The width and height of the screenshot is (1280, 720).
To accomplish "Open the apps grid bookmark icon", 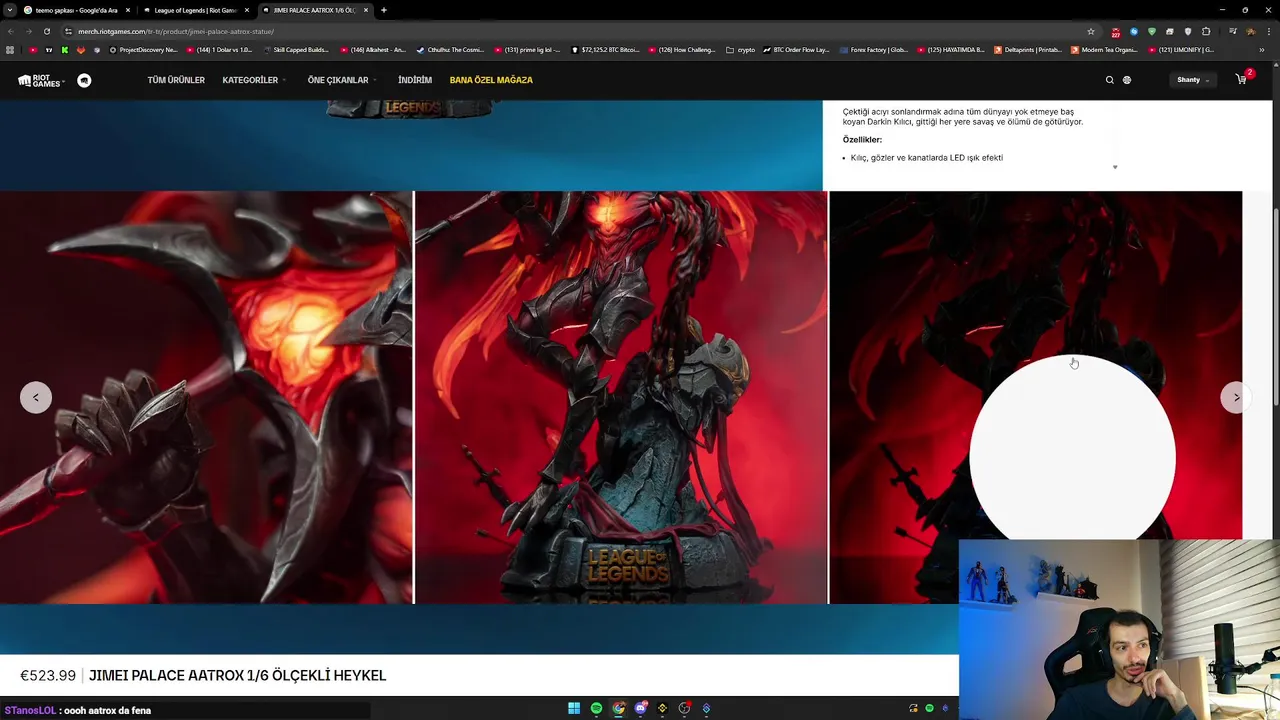I will click(10, 49).
